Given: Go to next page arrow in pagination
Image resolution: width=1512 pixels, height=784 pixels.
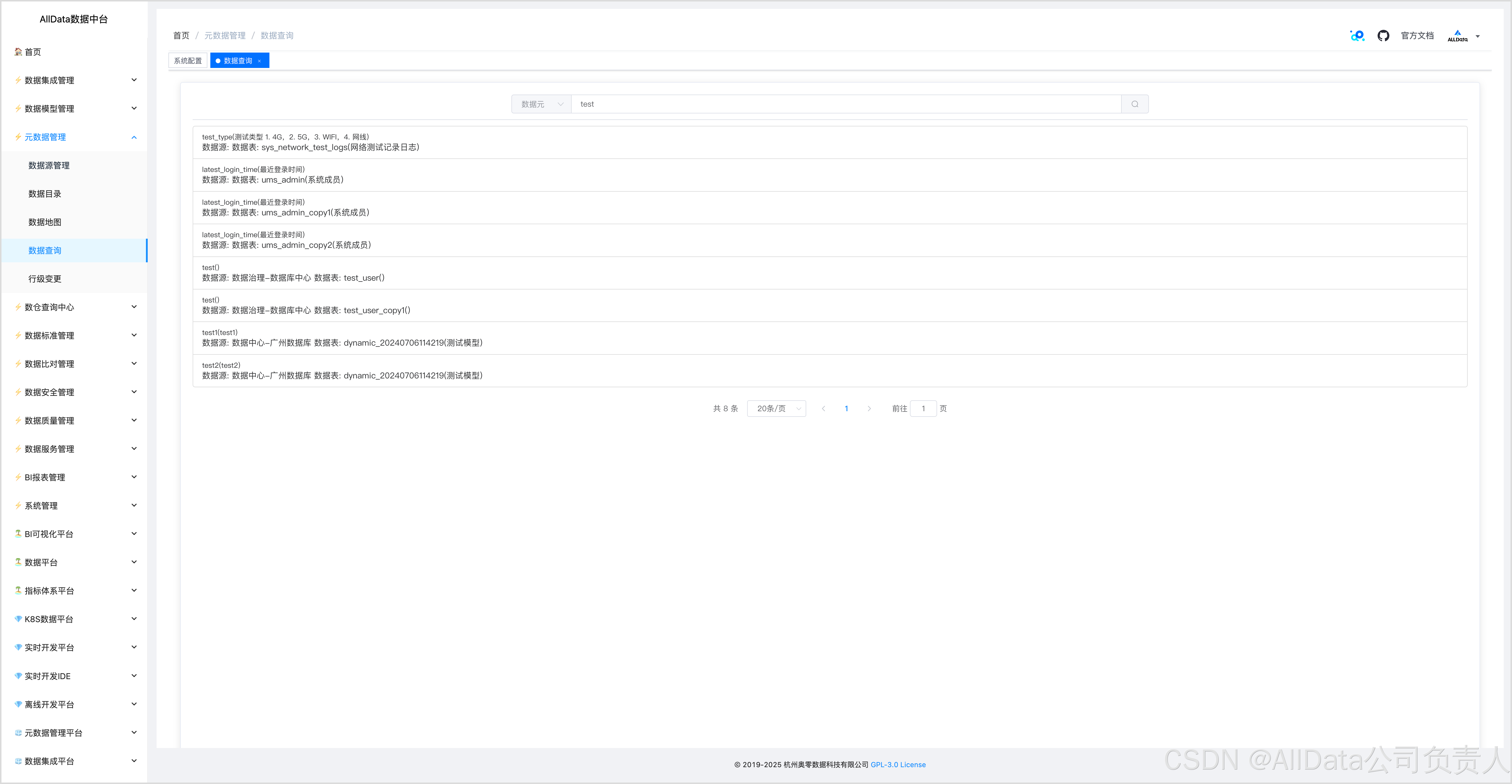Looking at the screenshot, I should tap(869, 409).
